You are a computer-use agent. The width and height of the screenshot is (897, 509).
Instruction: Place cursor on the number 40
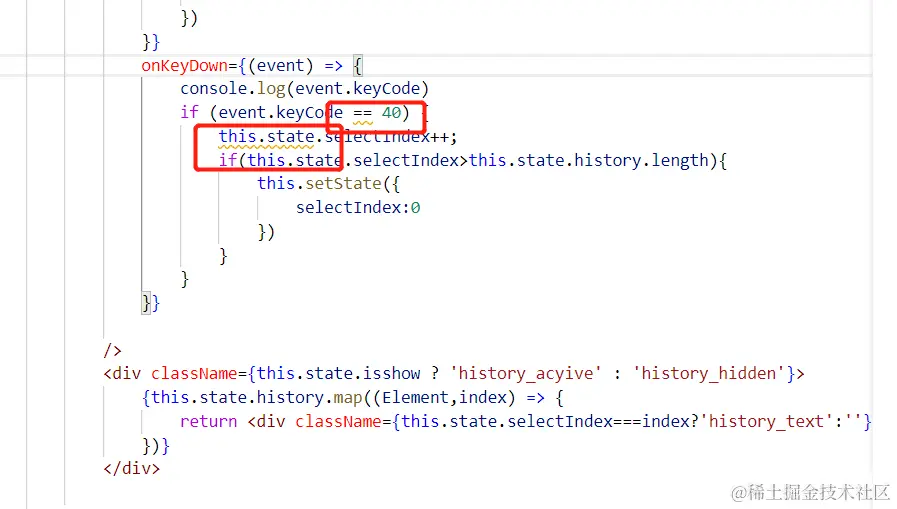pos(391,113)
